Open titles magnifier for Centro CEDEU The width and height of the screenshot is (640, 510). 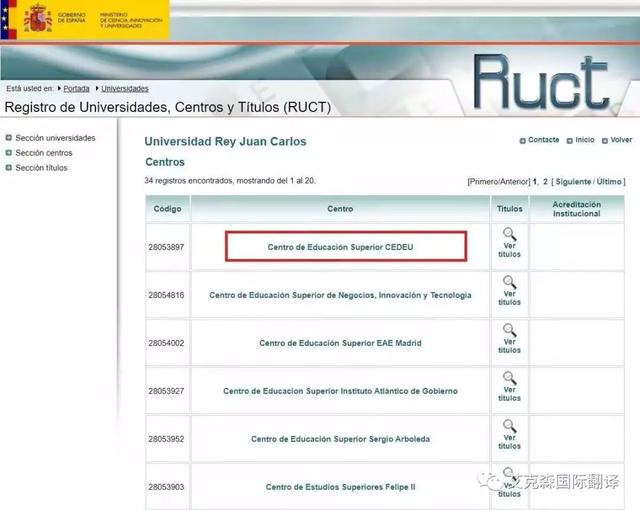click(509, 234)
